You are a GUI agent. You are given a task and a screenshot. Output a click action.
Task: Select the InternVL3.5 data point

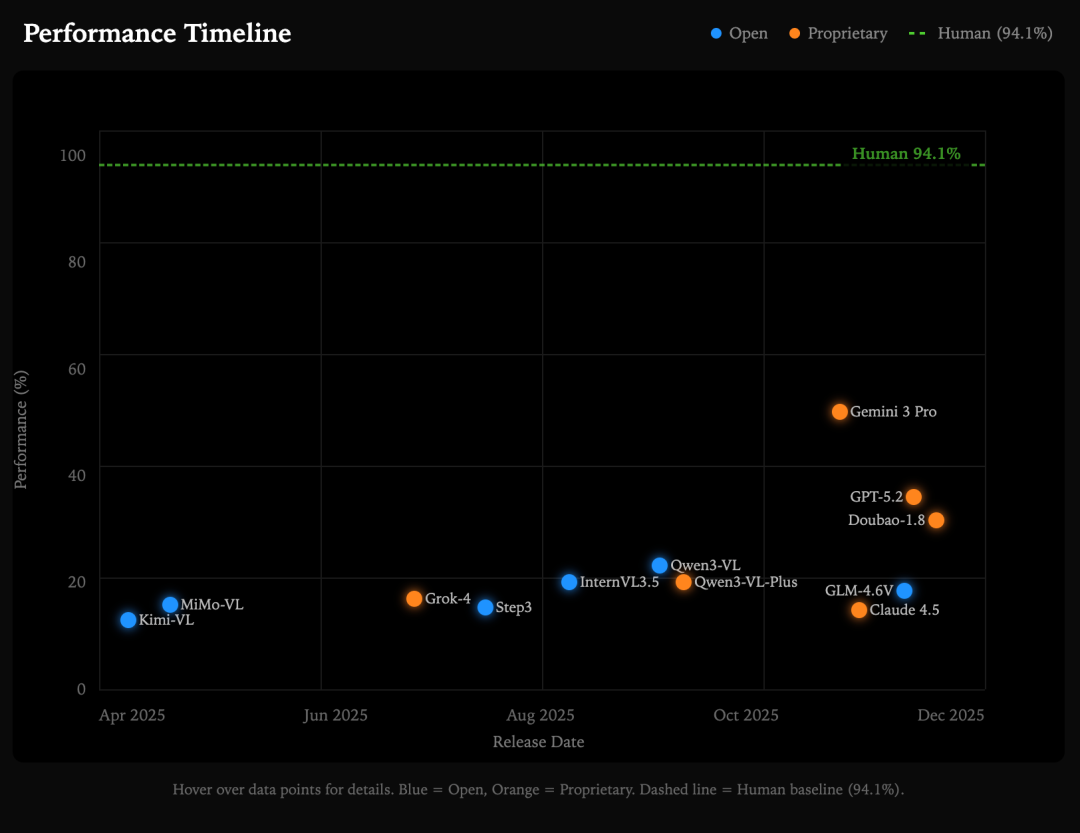coord(569,582)
